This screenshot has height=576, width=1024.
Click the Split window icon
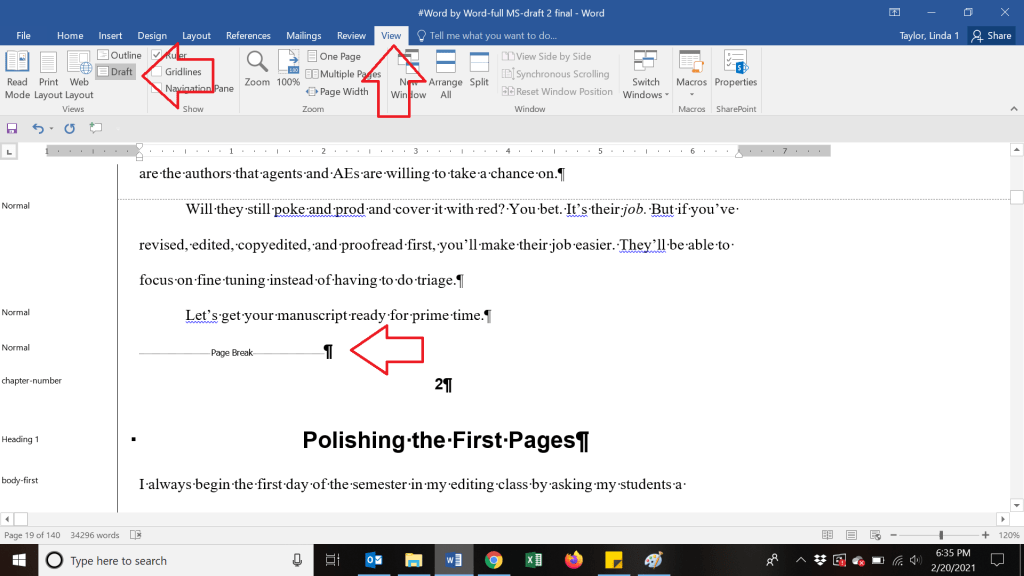pos(479,69)
